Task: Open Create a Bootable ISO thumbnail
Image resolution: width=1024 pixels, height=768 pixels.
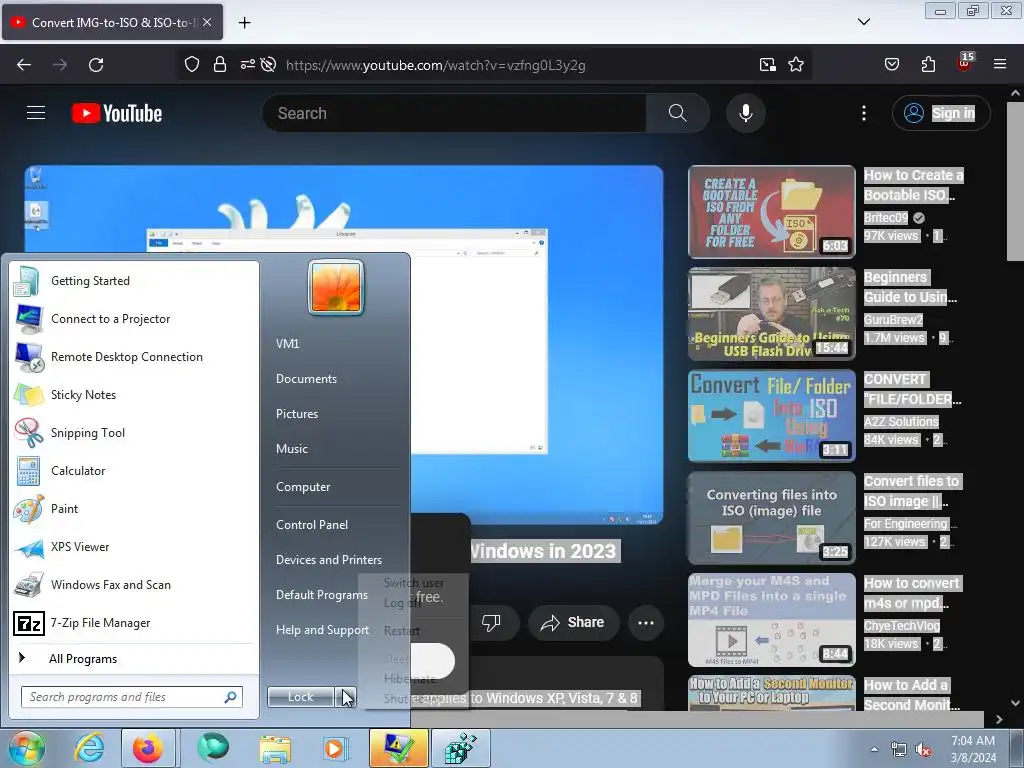Action: tap(772, 212)
